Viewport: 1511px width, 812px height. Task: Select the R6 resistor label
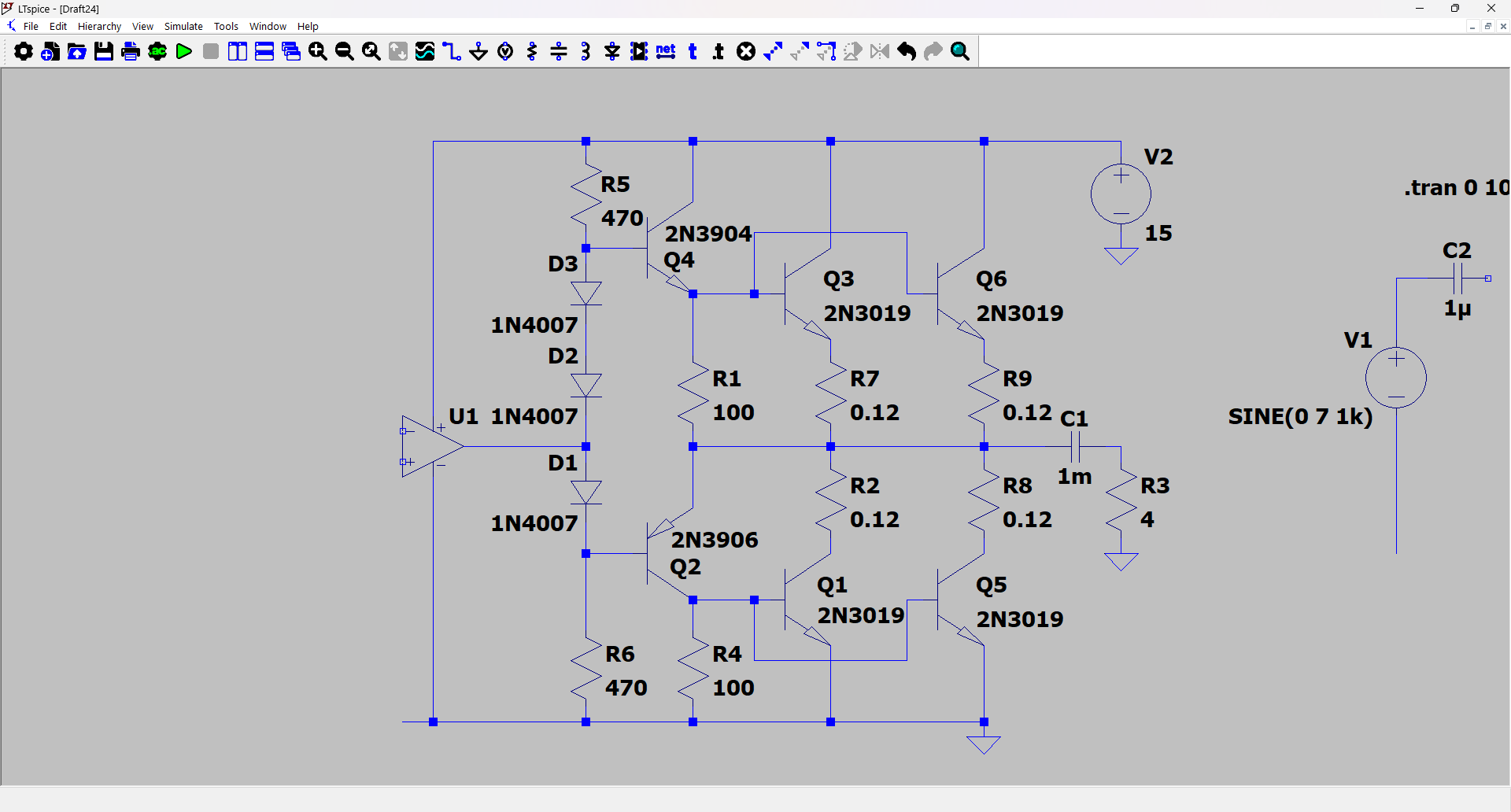[x=620, y=654]
